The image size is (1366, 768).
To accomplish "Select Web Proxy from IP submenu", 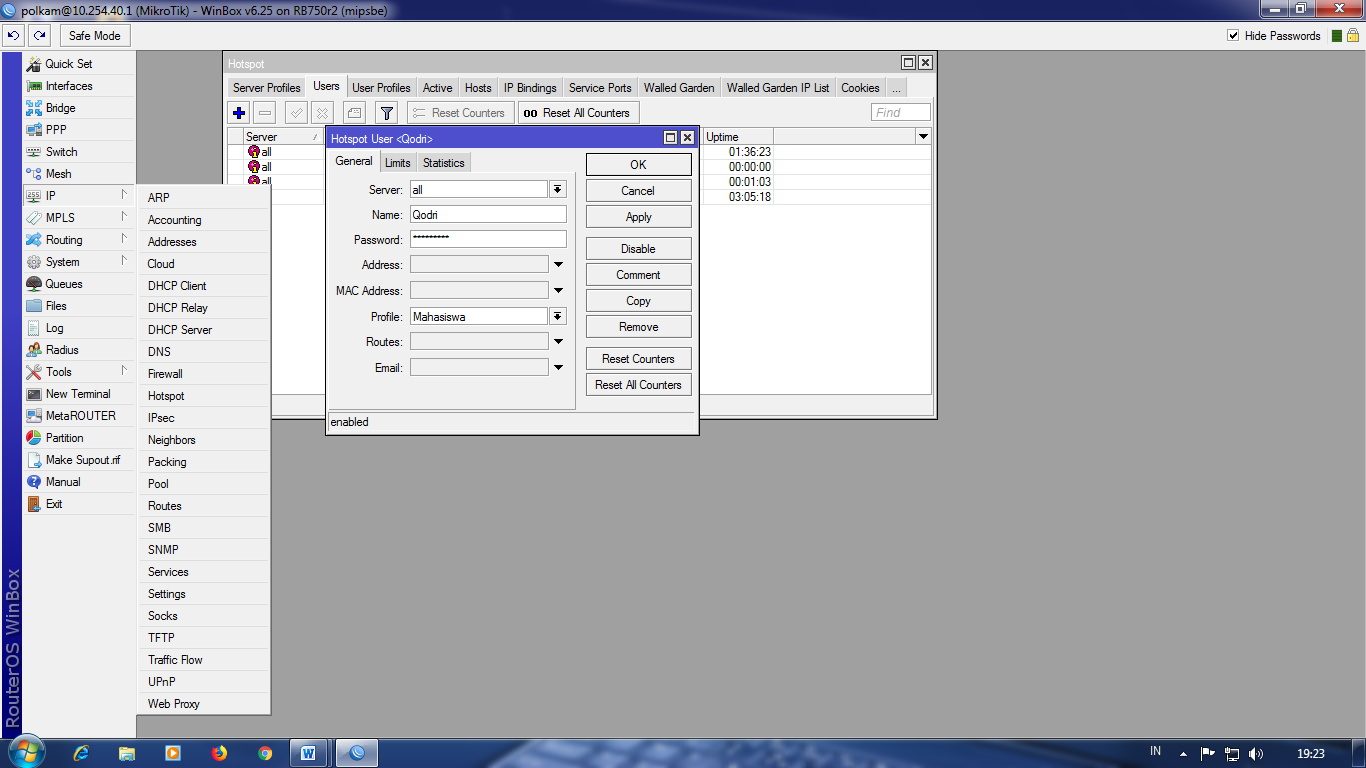I will (x=204, y=704).
